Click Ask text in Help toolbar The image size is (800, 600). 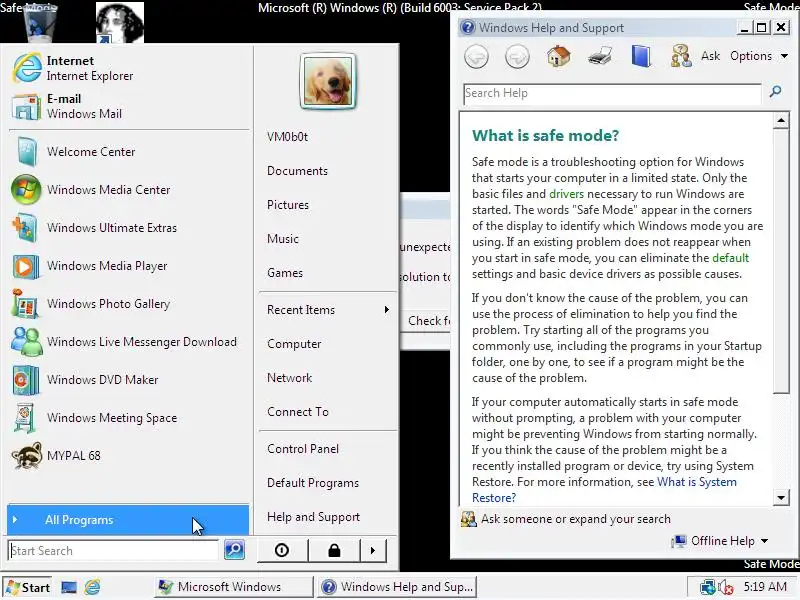point(710,56)
